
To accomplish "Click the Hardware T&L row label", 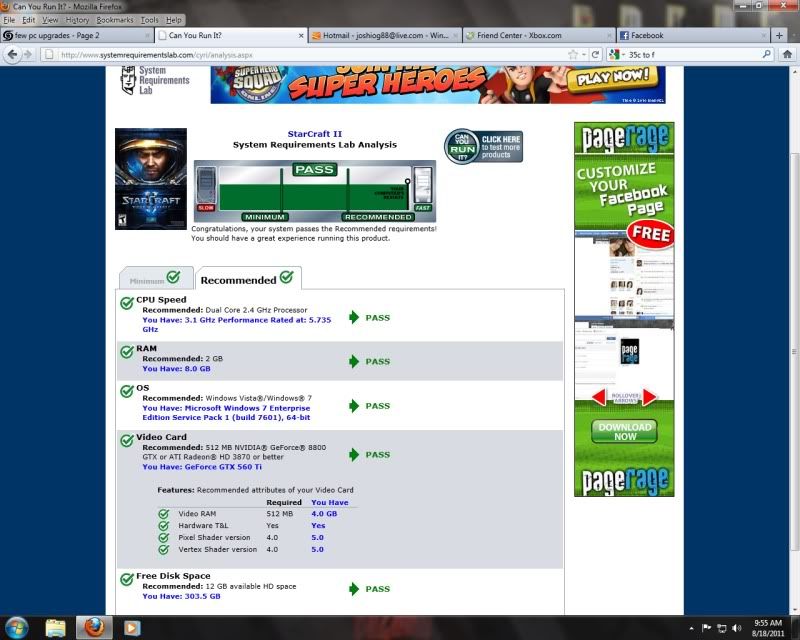I will tap(203, 525).
